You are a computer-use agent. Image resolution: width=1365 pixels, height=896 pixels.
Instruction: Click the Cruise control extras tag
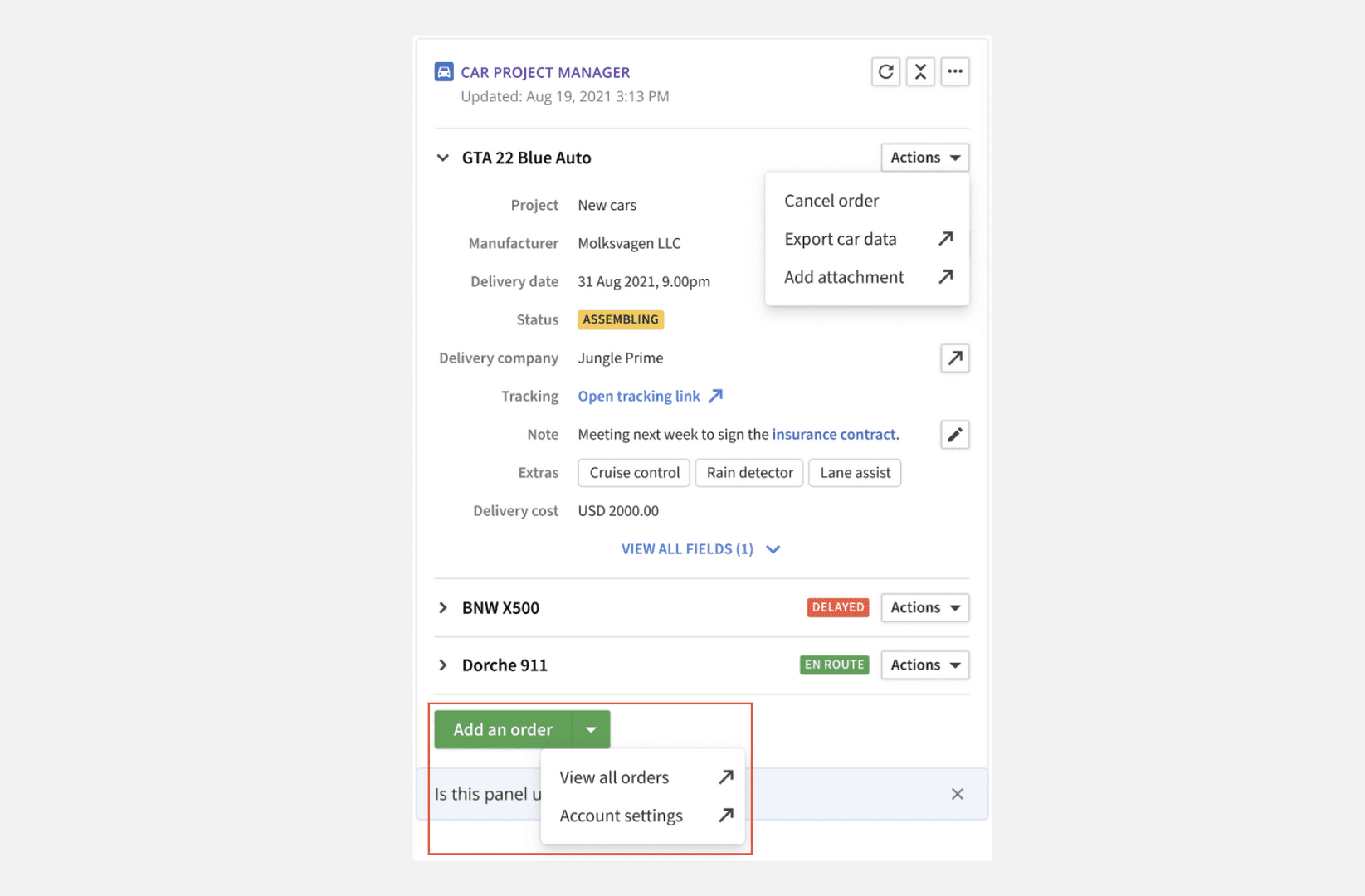[634, 473]
